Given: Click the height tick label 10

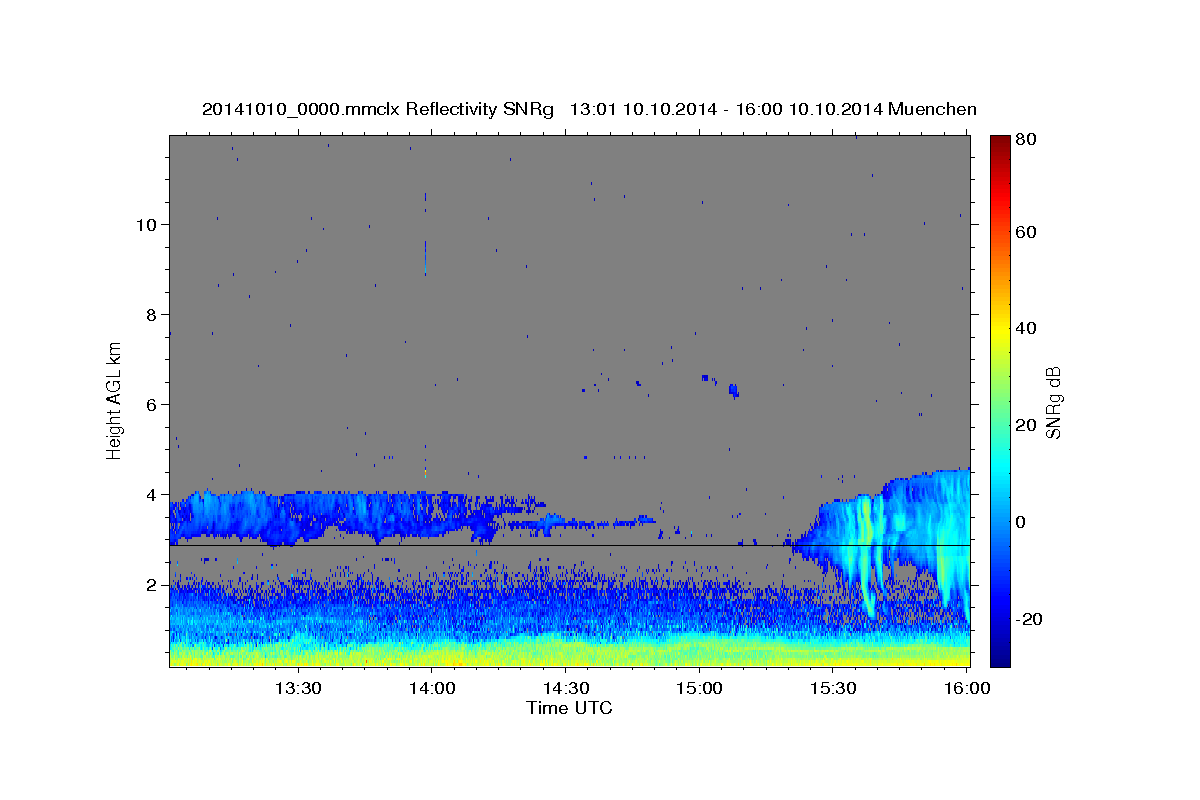Looking at the screenshot, I should (x=145, y=224).
